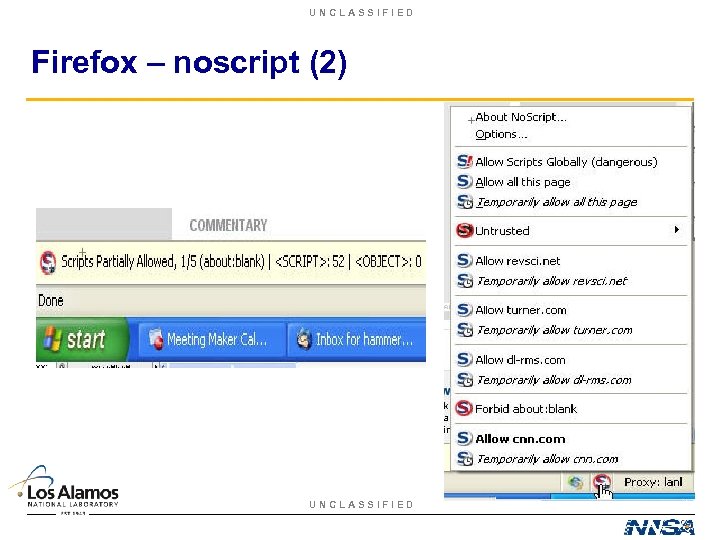Click S icon beside Allow all this page

464,181
